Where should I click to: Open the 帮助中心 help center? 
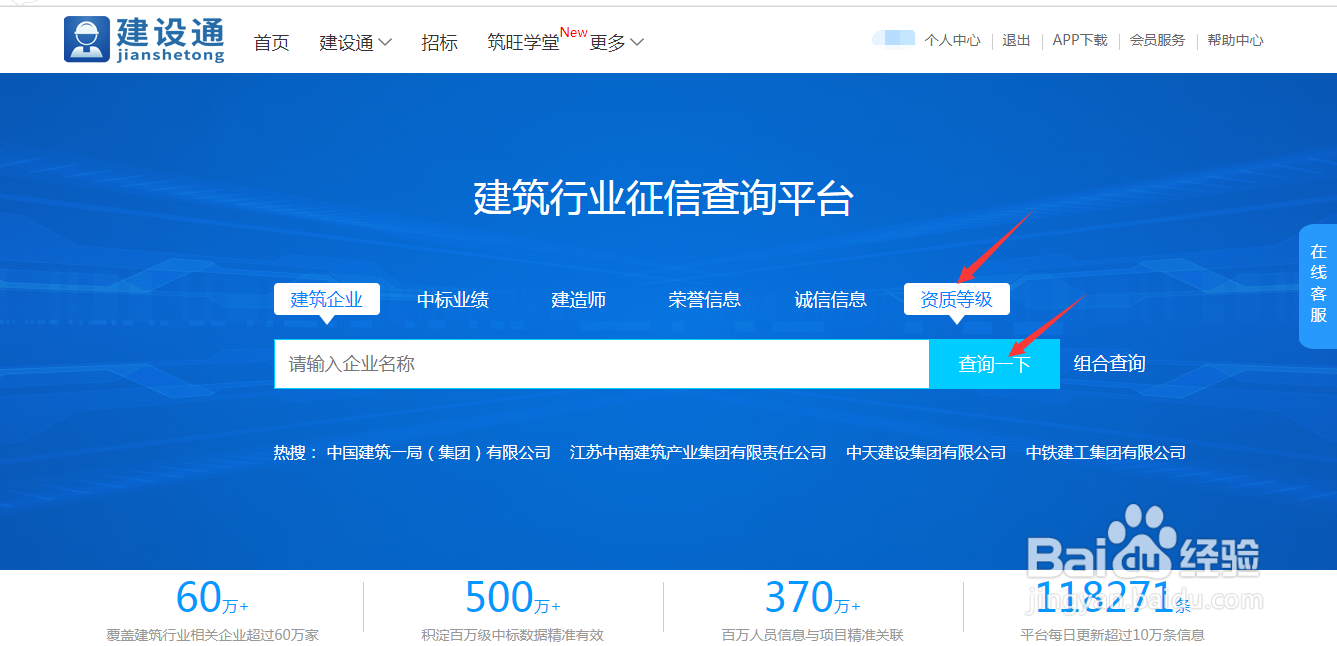1234,41
